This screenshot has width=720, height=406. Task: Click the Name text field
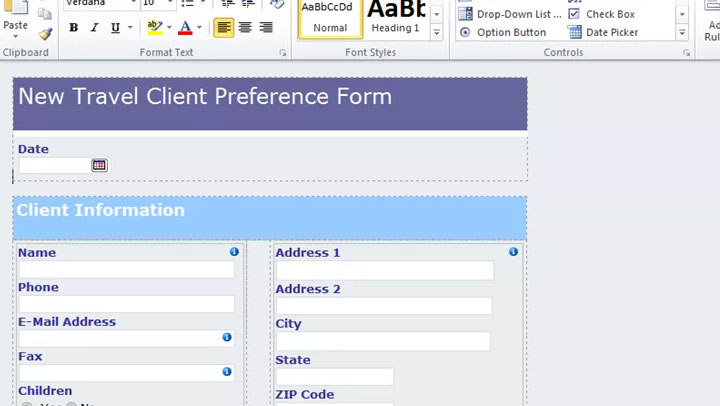[126, 270]
